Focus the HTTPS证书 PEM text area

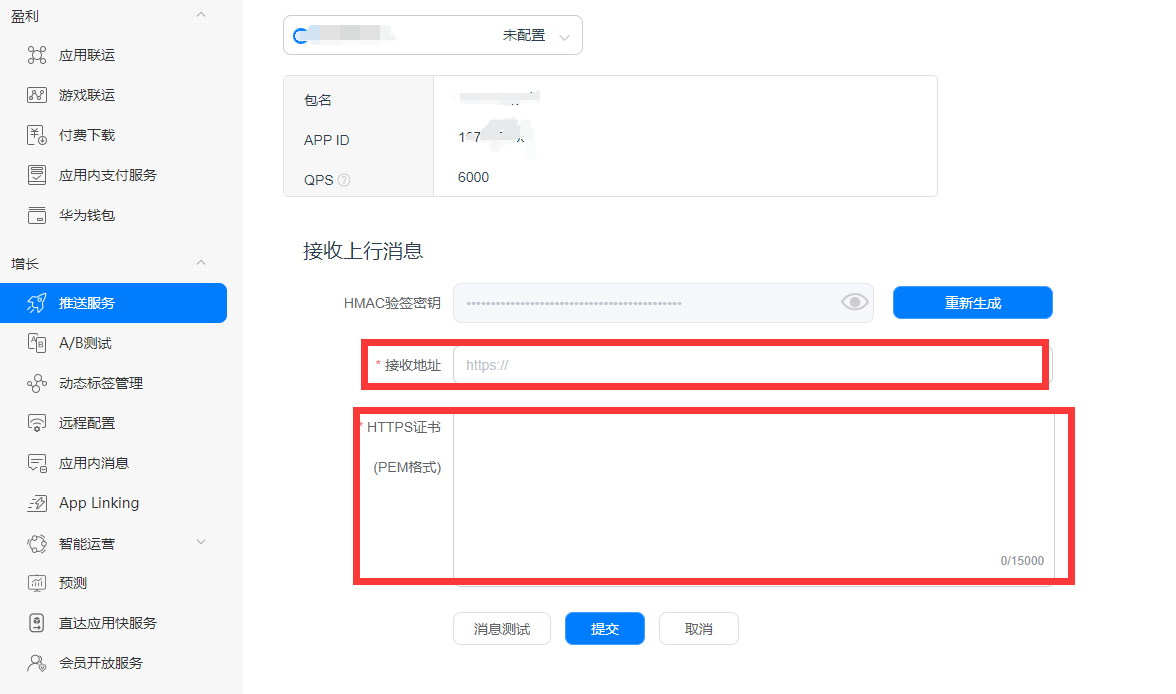tap(754, 497)
